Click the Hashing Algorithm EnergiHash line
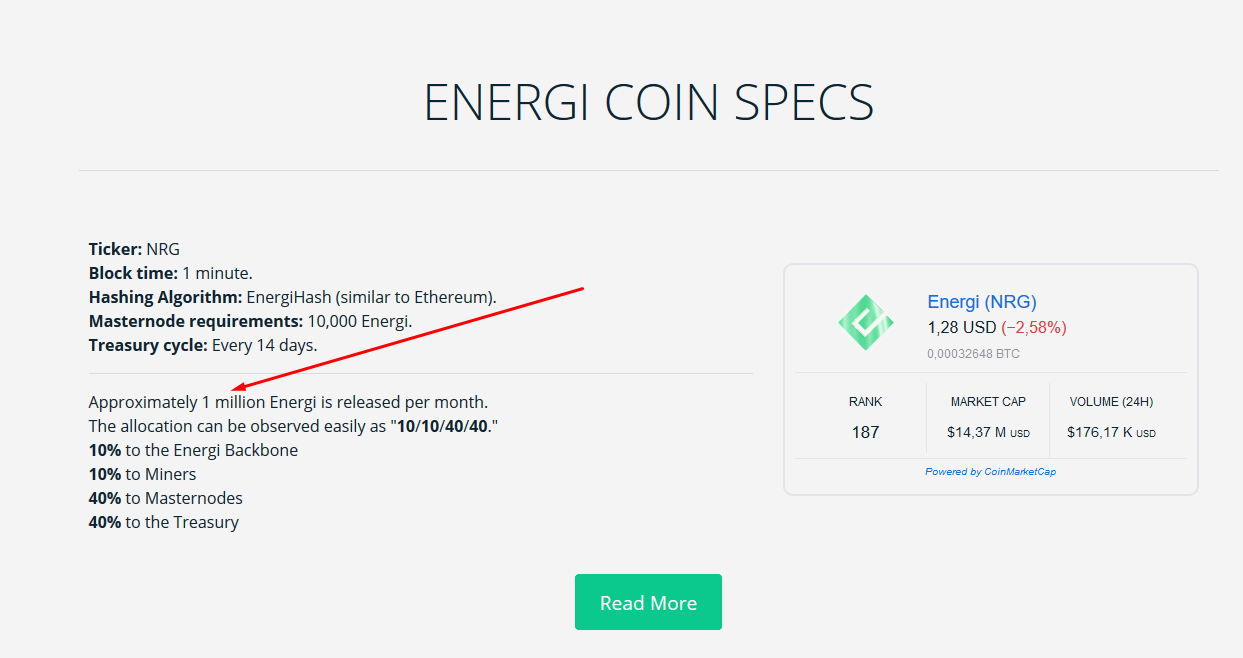 click(293, 297)
